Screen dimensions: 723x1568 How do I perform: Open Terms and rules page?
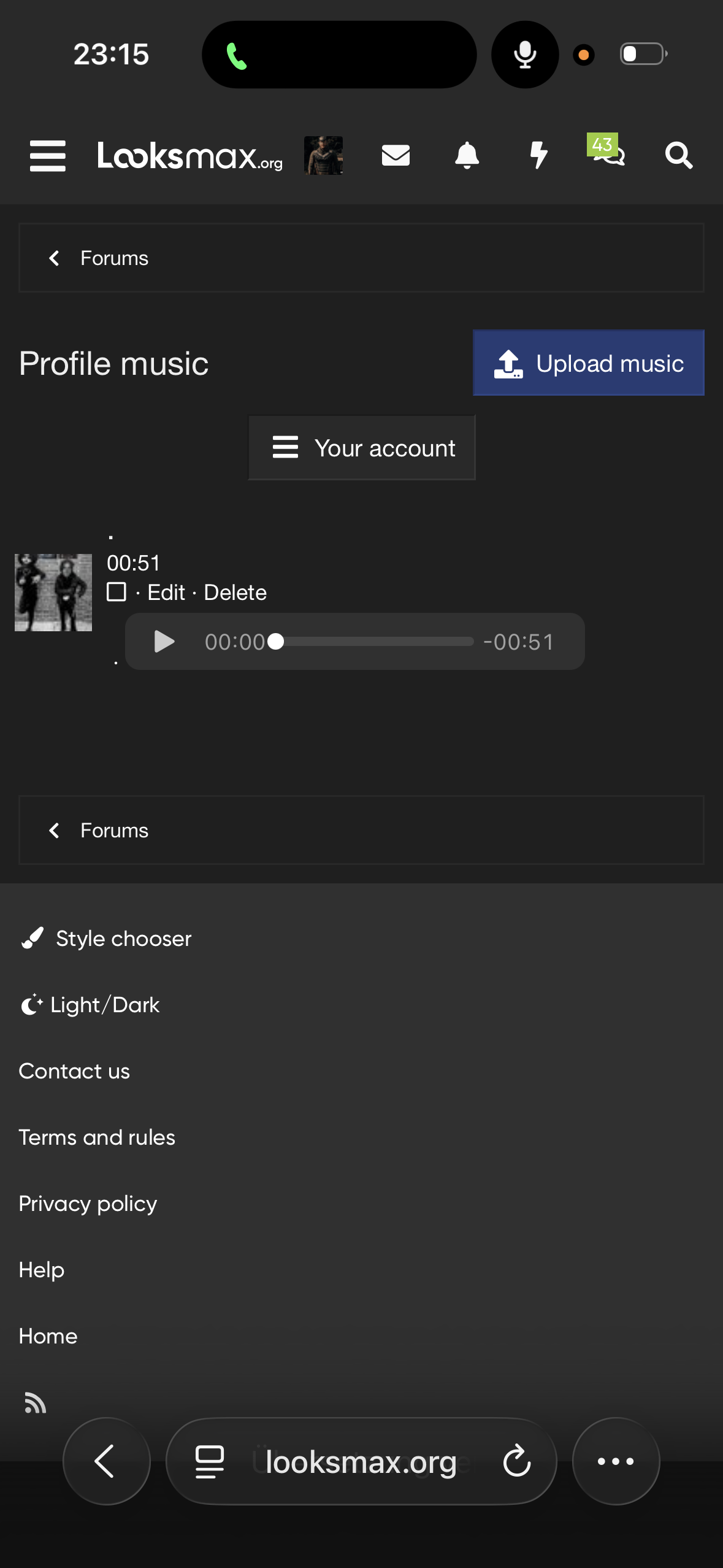click(x=97, y=1137)
